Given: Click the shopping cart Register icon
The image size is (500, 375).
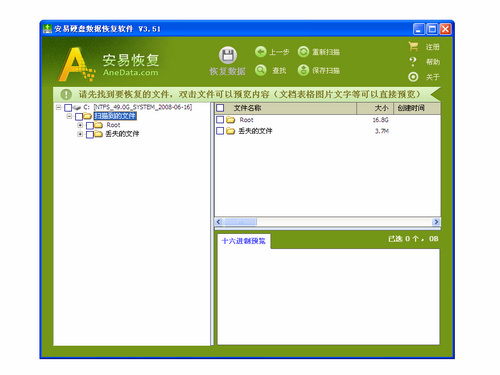Looking at the screenshot, I should [x=413, y=46].
